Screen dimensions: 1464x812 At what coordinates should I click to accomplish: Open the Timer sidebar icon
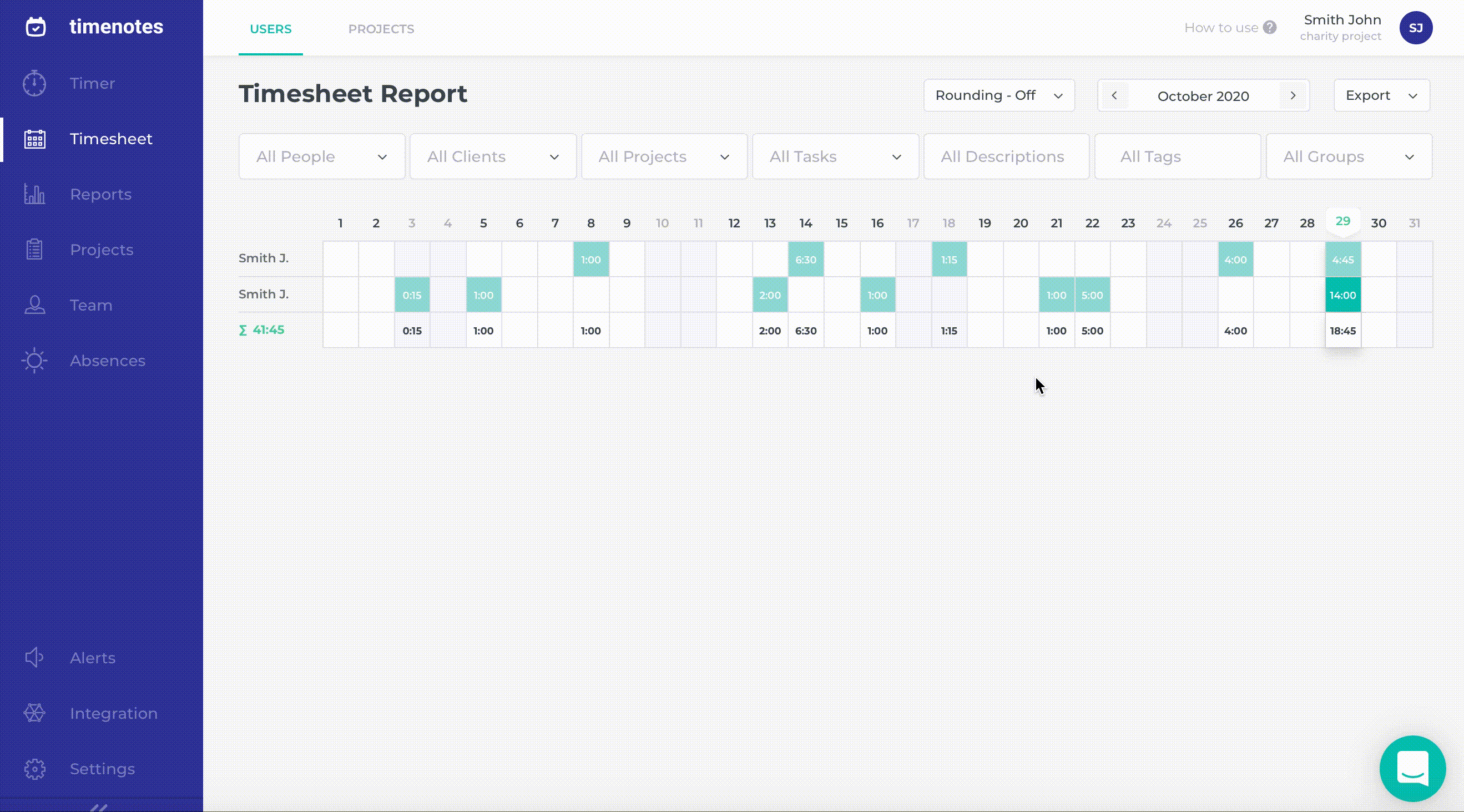(34, 83)
